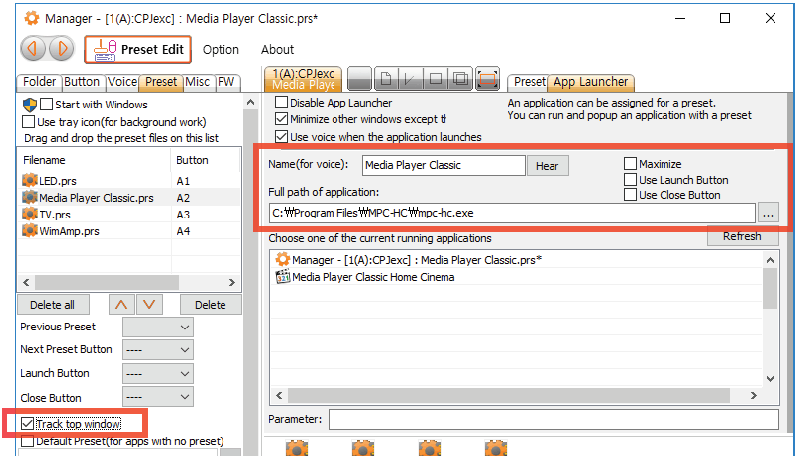Click the orange full-screen frame icon
Image resolution: width=799 pixels, height=458 pixels.
(x=488, y=79)
